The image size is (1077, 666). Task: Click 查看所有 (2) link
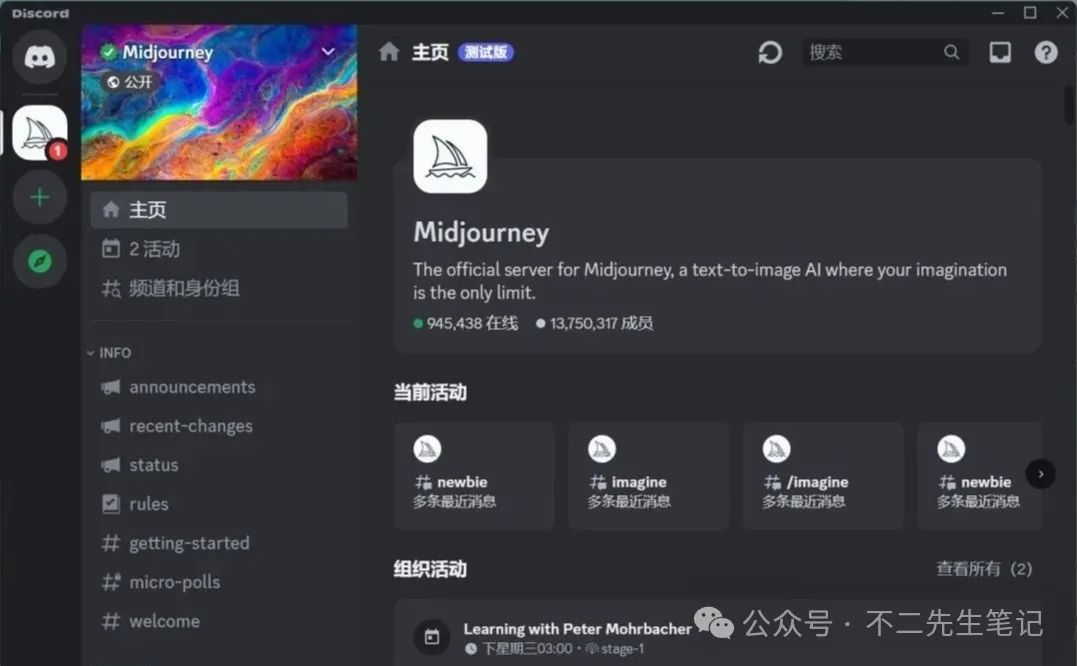[x=984, y=569]
